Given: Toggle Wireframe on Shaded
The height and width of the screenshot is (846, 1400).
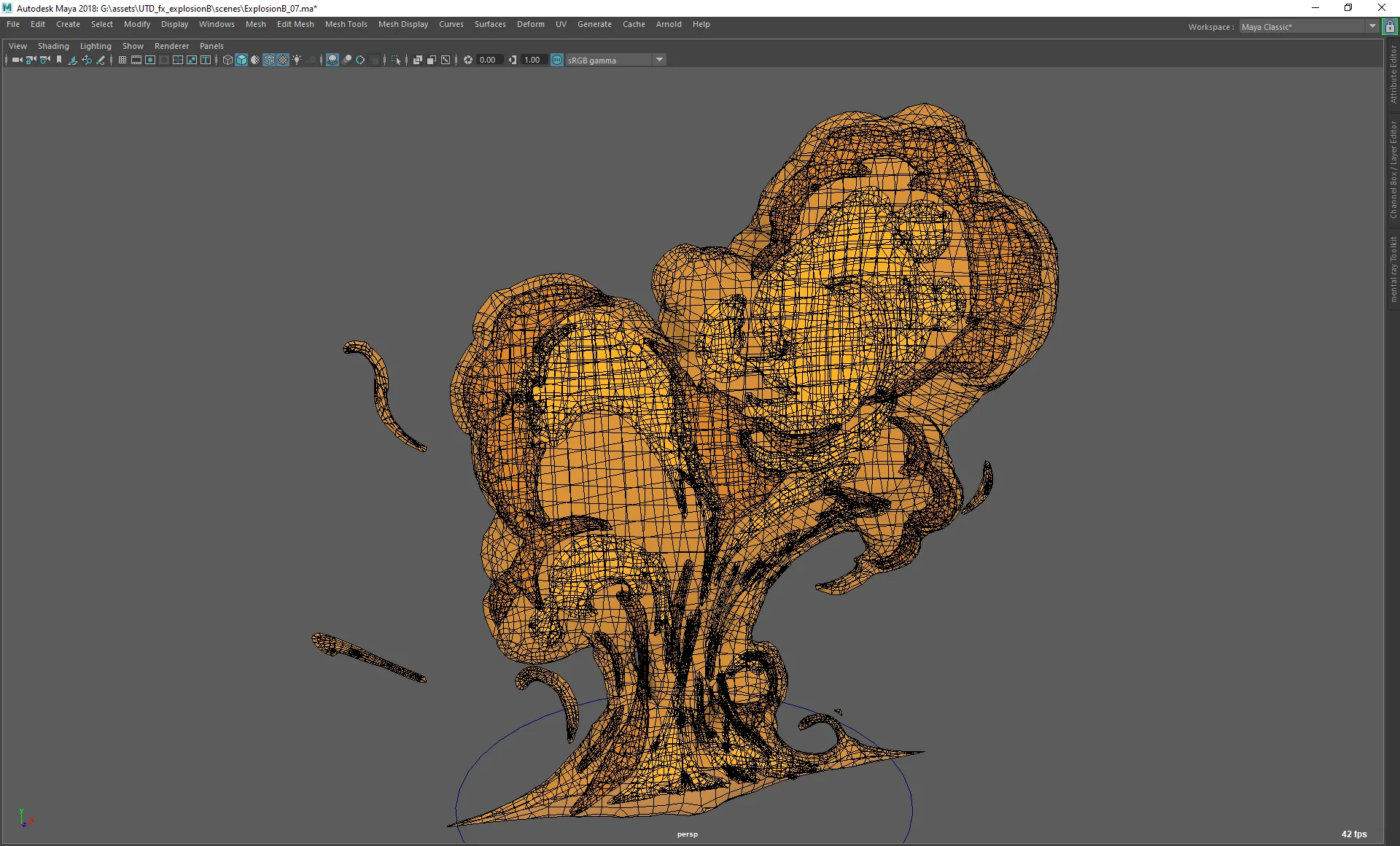Looking at the screenshot, I should tap(269, 60).
